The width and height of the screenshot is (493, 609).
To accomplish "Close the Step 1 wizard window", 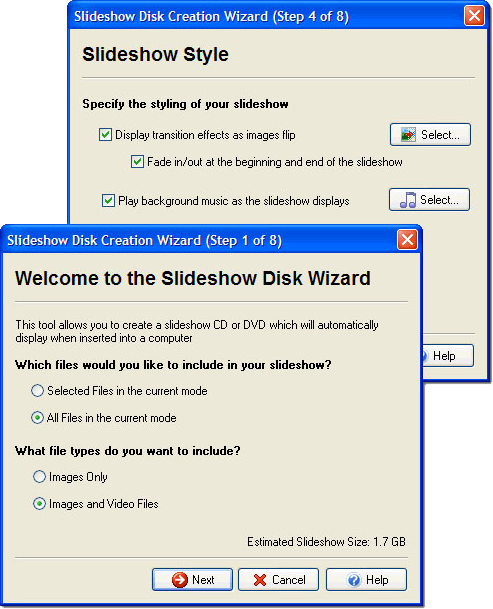I will coord(407,239).
